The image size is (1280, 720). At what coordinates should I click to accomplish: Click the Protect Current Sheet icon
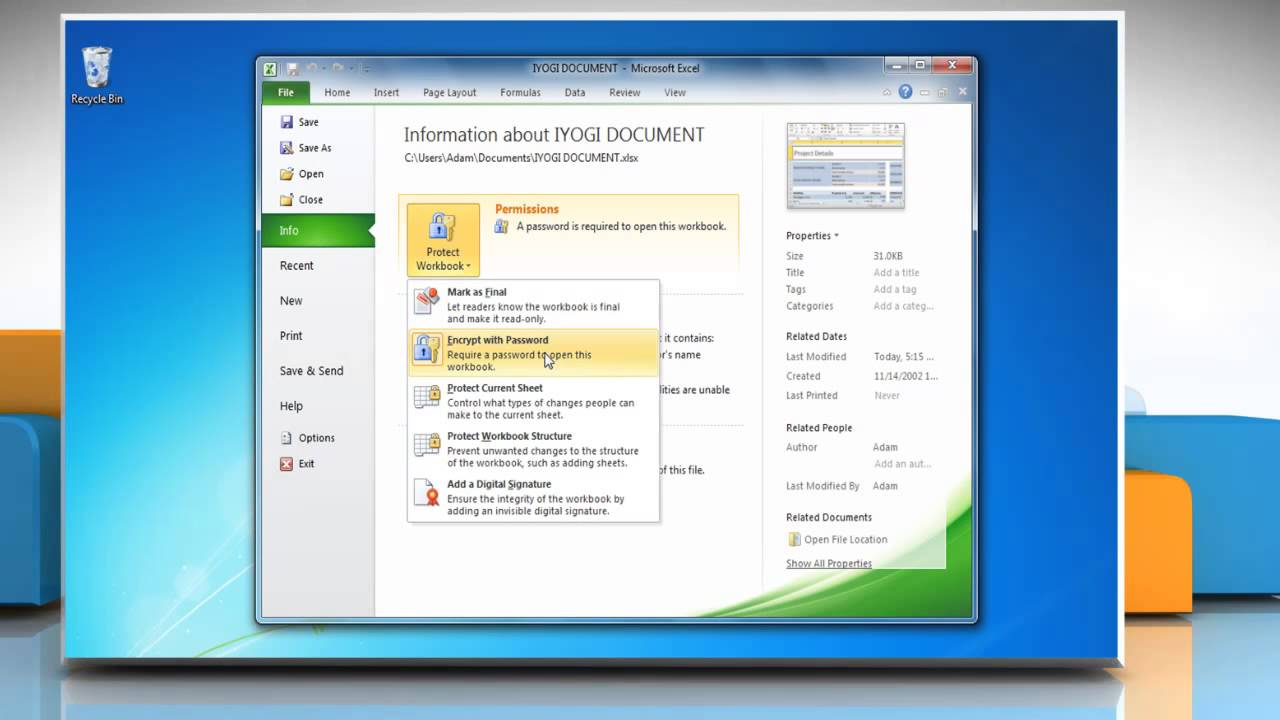point(427,398)
